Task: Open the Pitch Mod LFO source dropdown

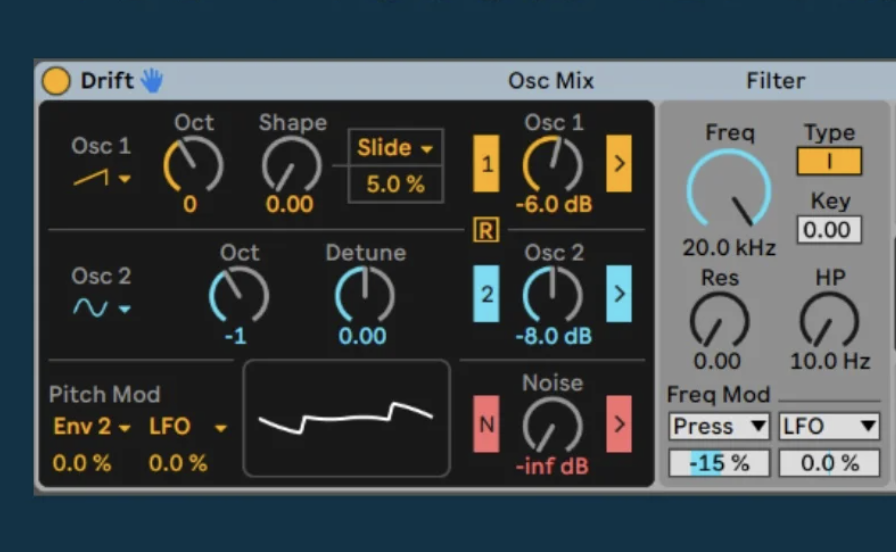Action: [x=188, y=426]
